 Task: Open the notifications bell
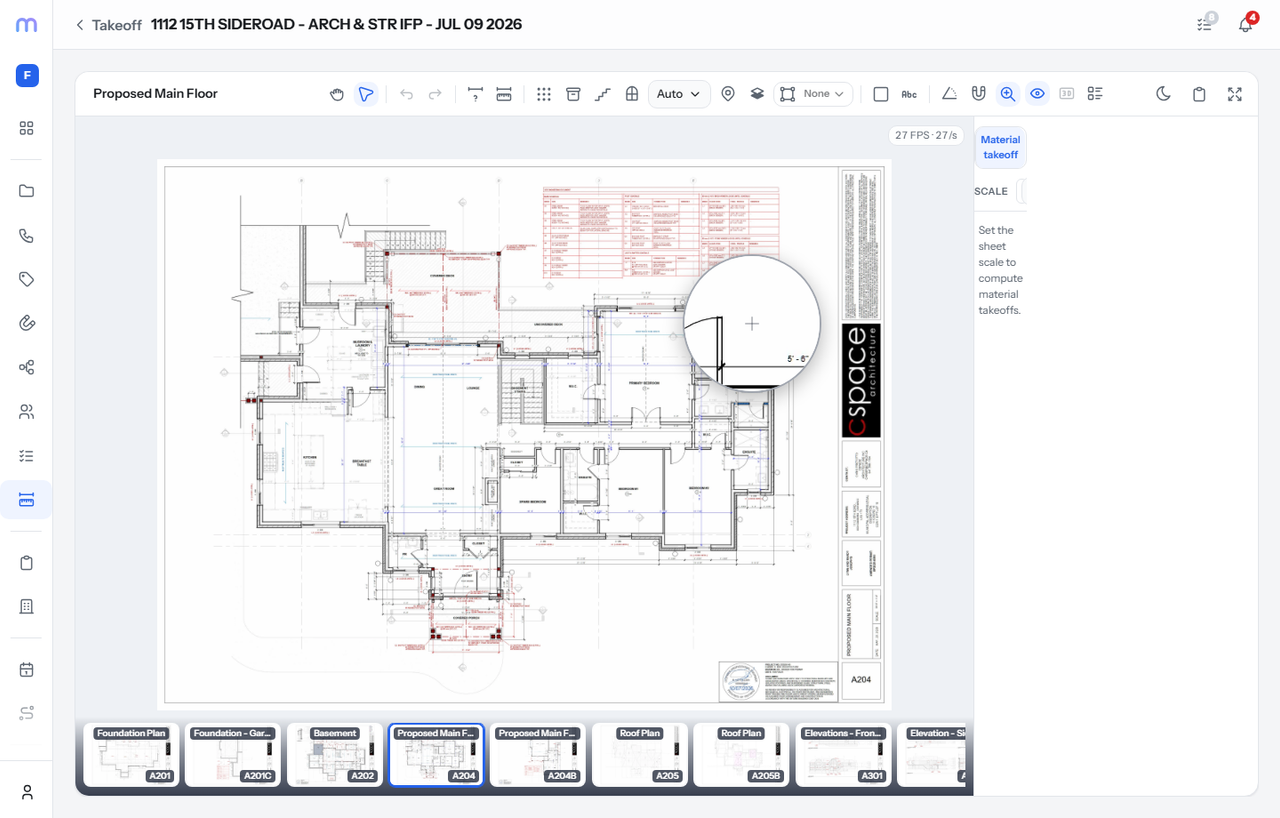click(1245, 25)
